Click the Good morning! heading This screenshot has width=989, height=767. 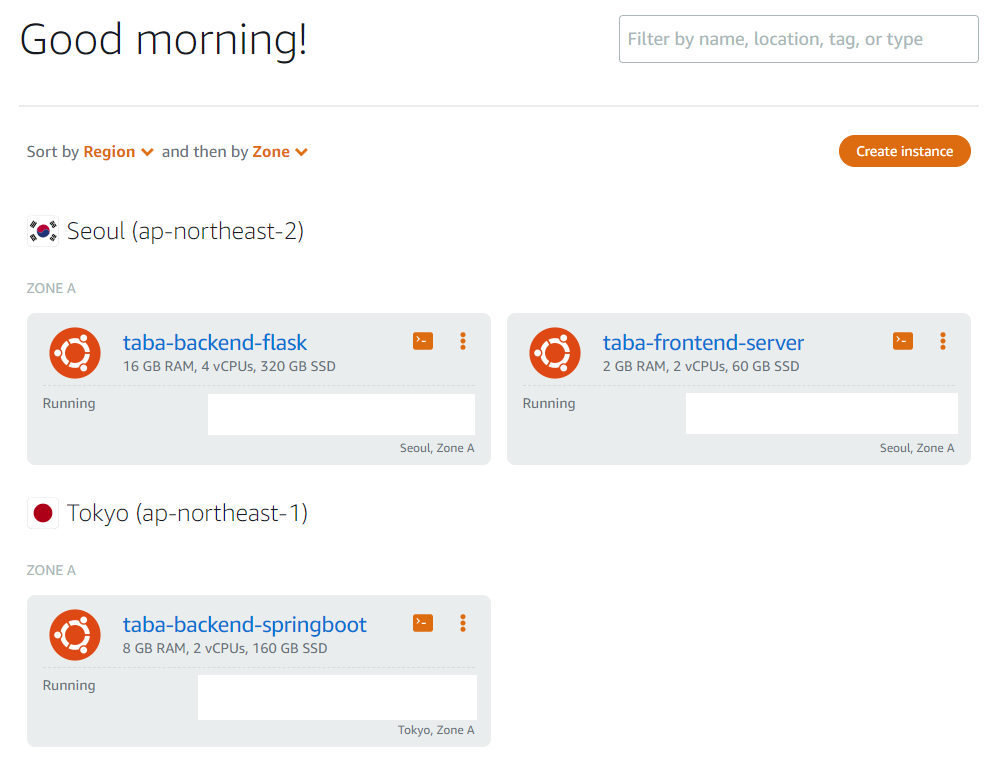click(163, 40)
